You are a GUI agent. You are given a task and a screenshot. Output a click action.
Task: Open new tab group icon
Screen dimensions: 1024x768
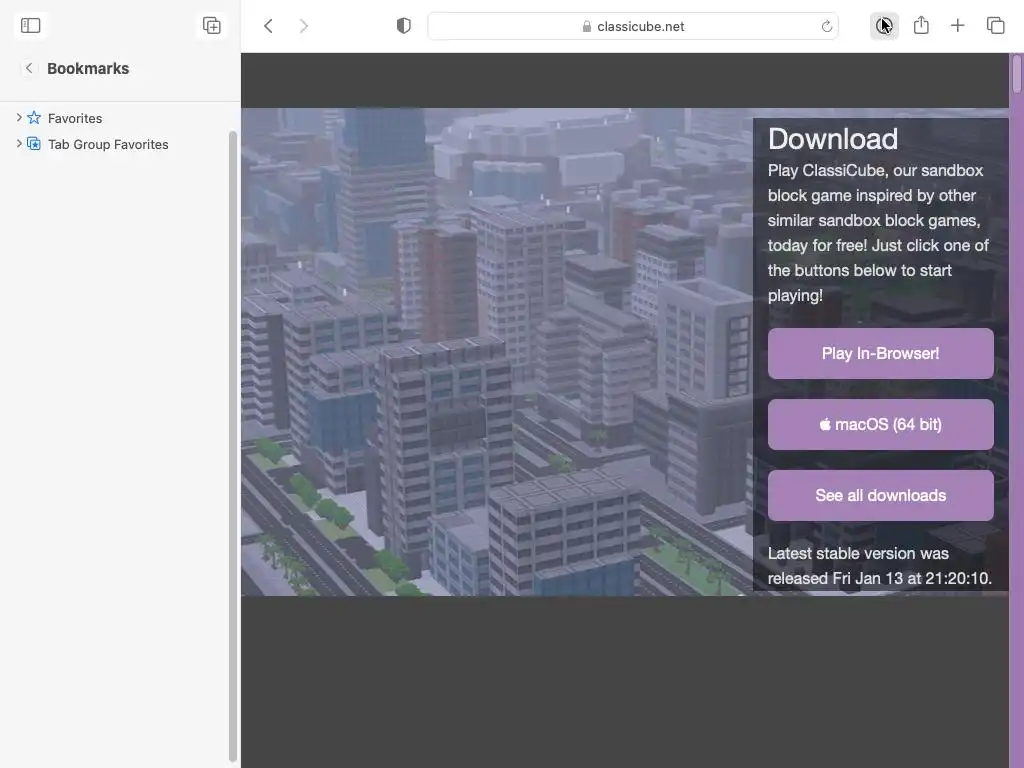[212, 25]
